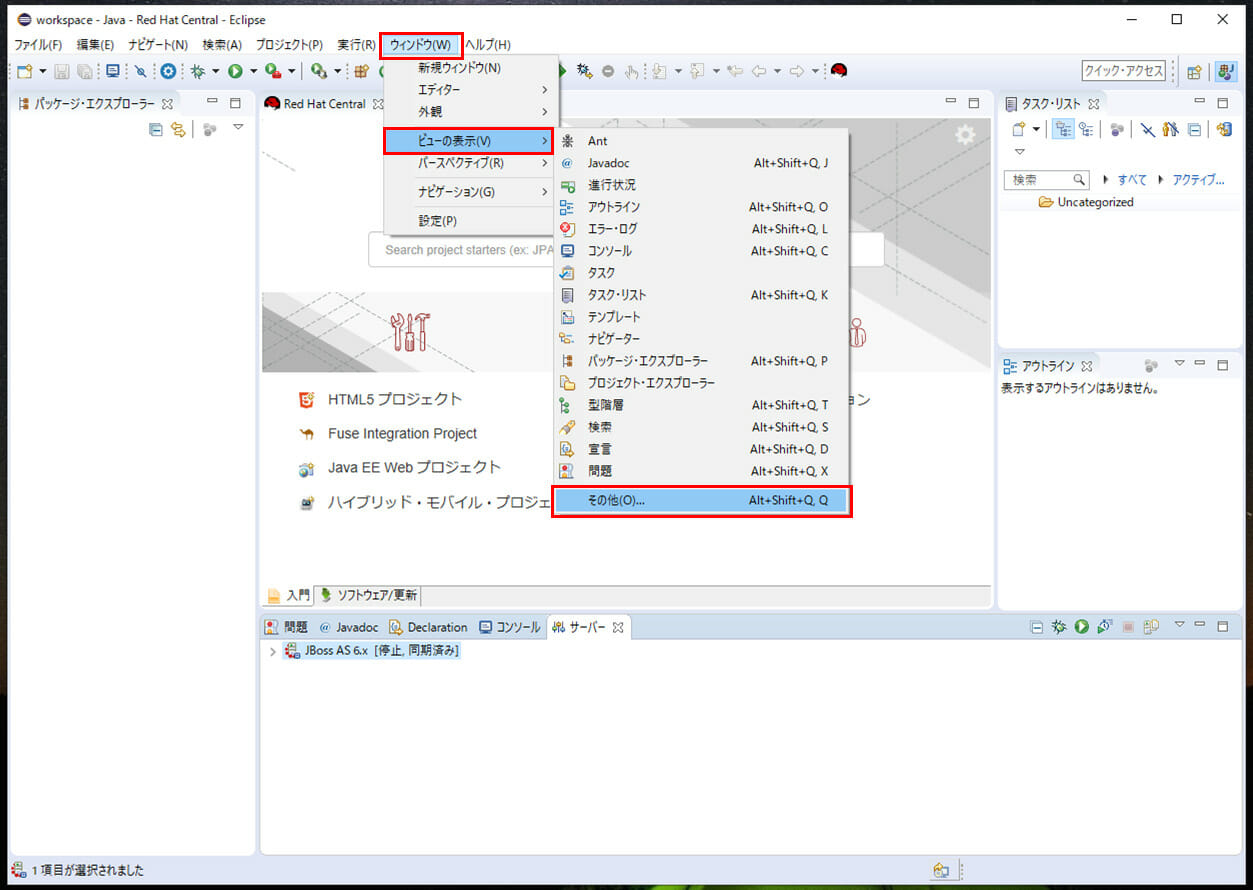Collapse all in Package Explorer
This screenshot has width=1253, height=890.
point(155,129)
